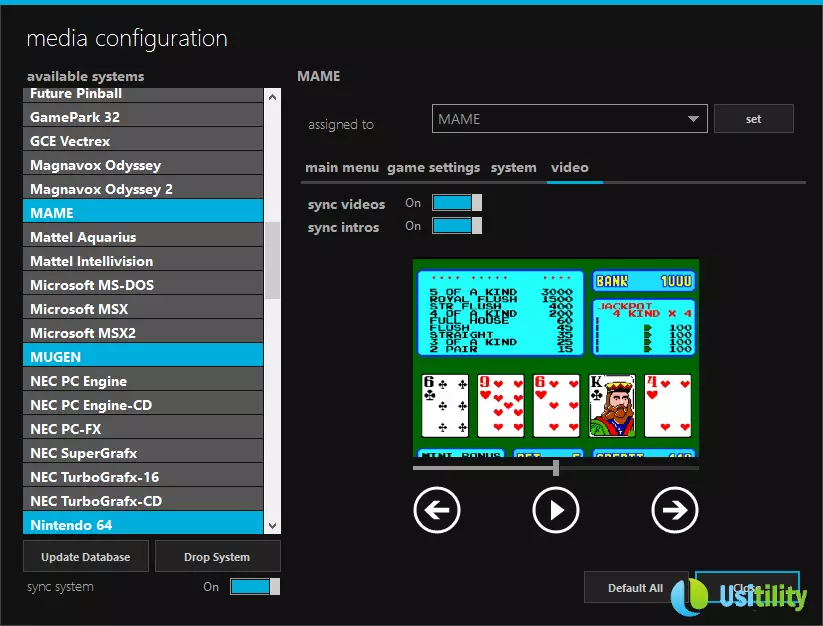Screen dimensions: 823x626
Task: Turn off the sync system switch
Action: [254, 587]
